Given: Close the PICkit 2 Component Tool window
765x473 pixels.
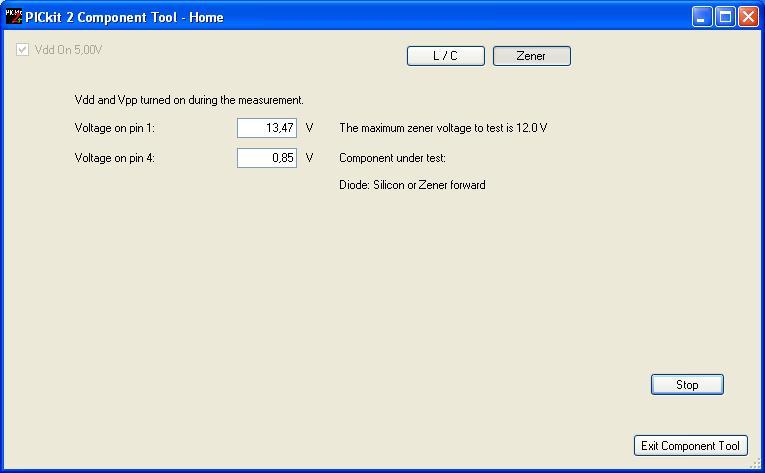Looking at the screenshot, I should coord(748,17).
